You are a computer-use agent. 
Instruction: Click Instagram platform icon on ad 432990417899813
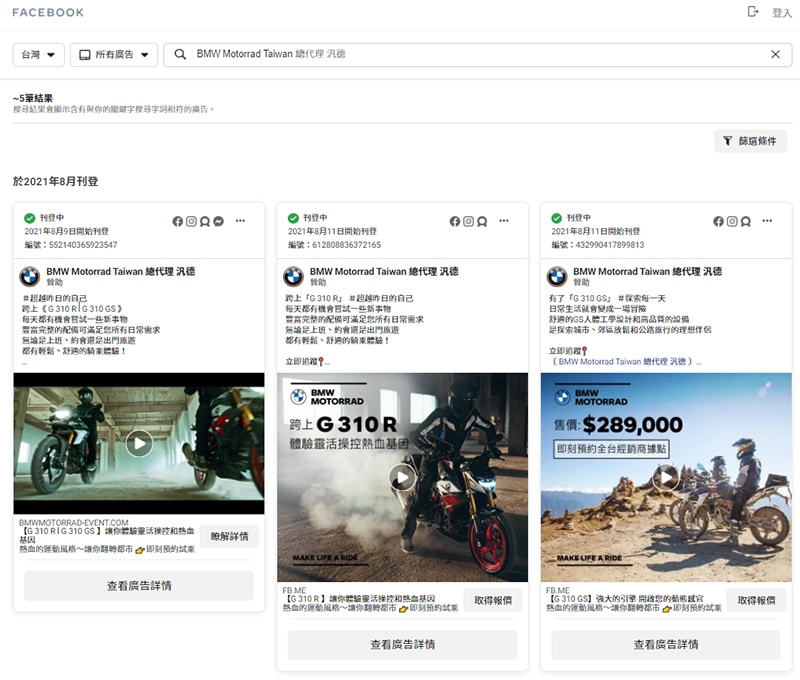[x=732, y=221]
